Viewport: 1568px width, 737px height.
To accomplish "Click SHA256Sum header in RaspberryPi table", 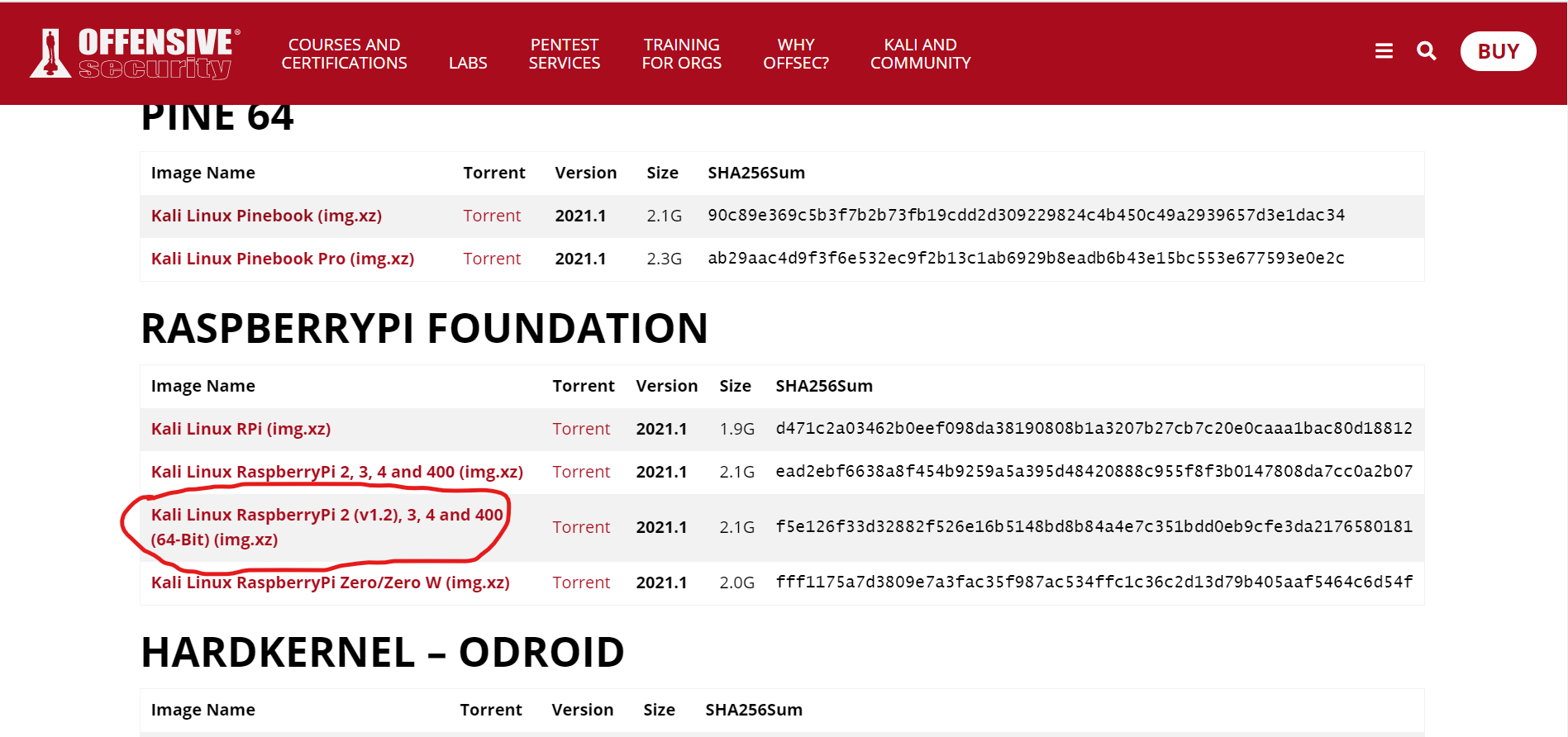I will (824, 386).
